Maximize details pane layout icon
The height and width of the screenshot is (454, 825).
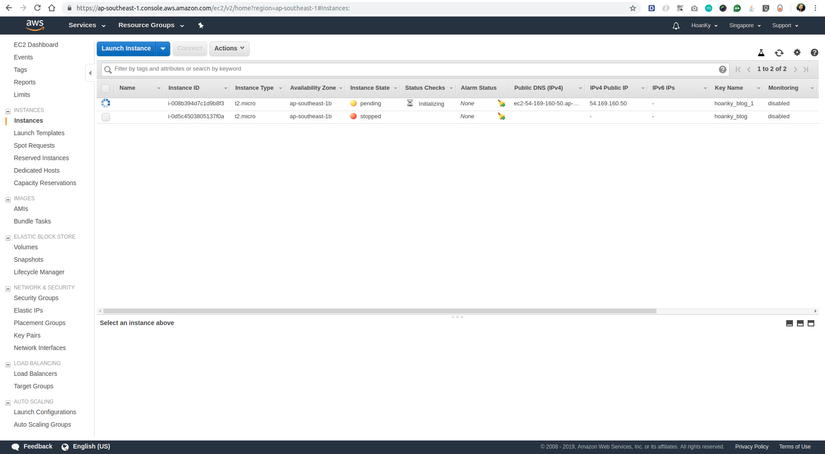point(811,324)
